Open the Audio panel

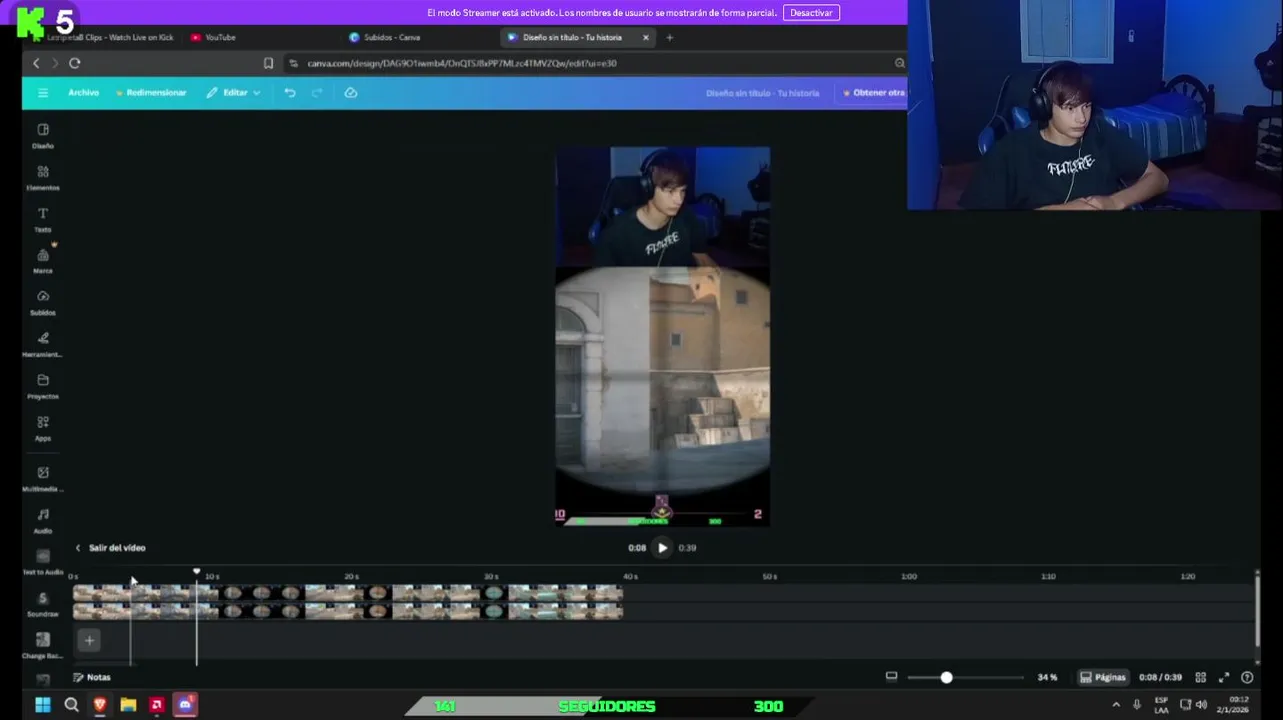43,521
